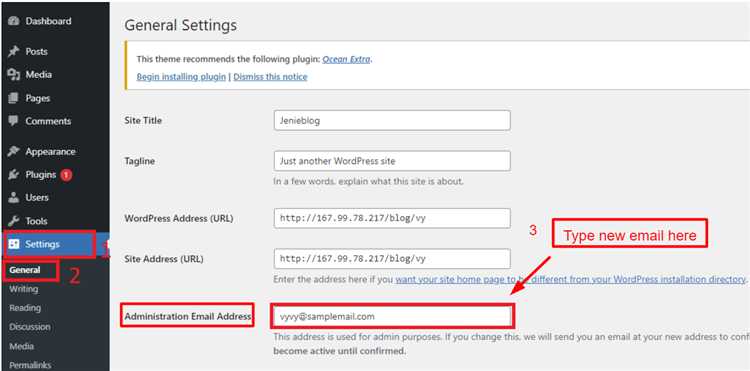Click the Site Title input field
Image resolution: width=750 pixels, height=371 pixels.
click(x=392, y=120)
